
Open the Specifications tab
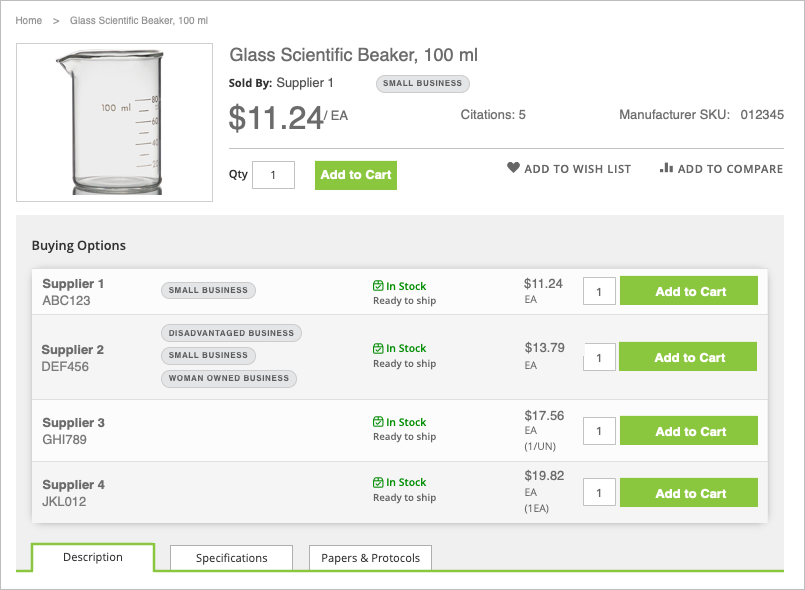[232, 558]
